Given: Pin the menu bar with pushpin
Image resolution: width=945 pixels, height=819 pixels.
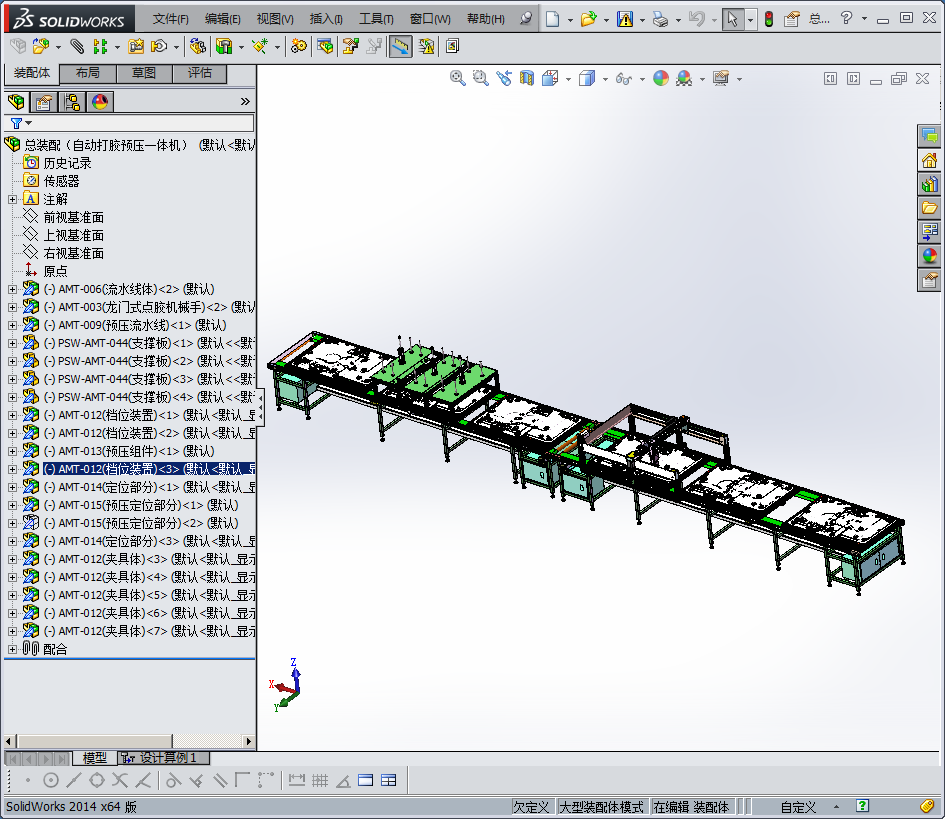Looking at the screenshot, I should [526, 19].
